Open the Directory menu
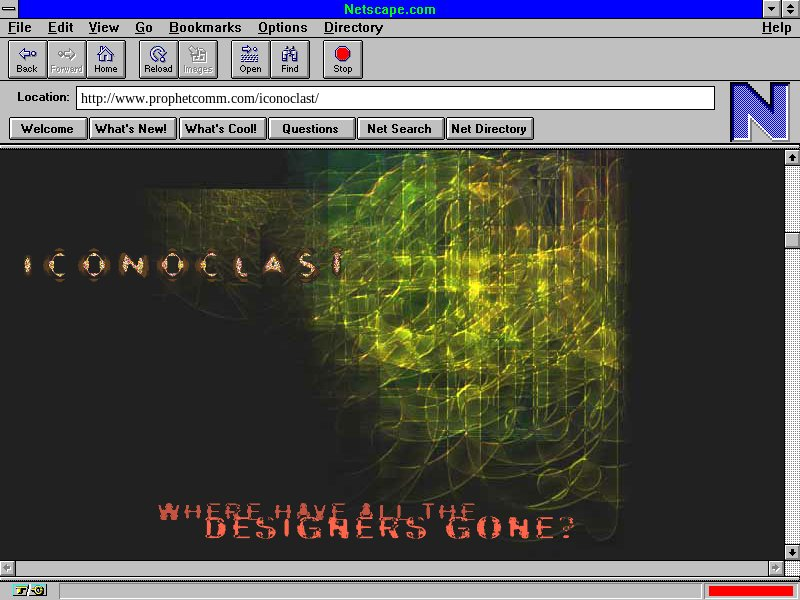 tap(353, 28)
